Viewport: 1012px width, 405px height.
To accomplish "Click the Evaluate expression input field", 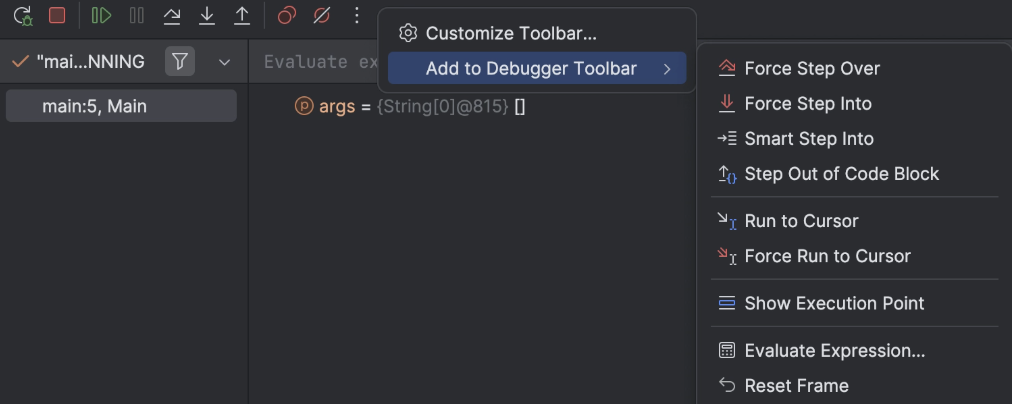I will (x=314, y=62).
